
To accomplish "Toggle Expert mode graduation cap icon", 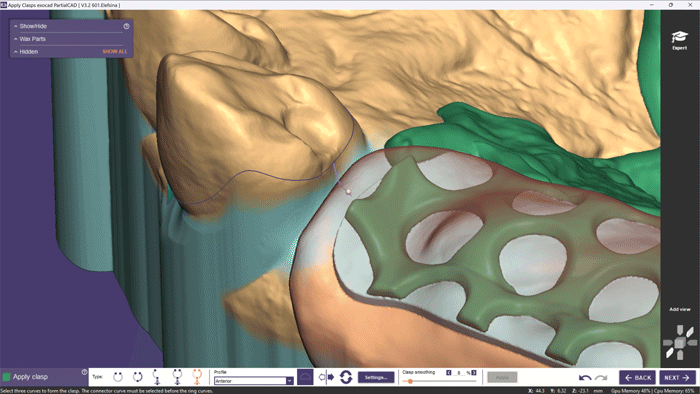I will pyautogui.click(x=679, y=40).
